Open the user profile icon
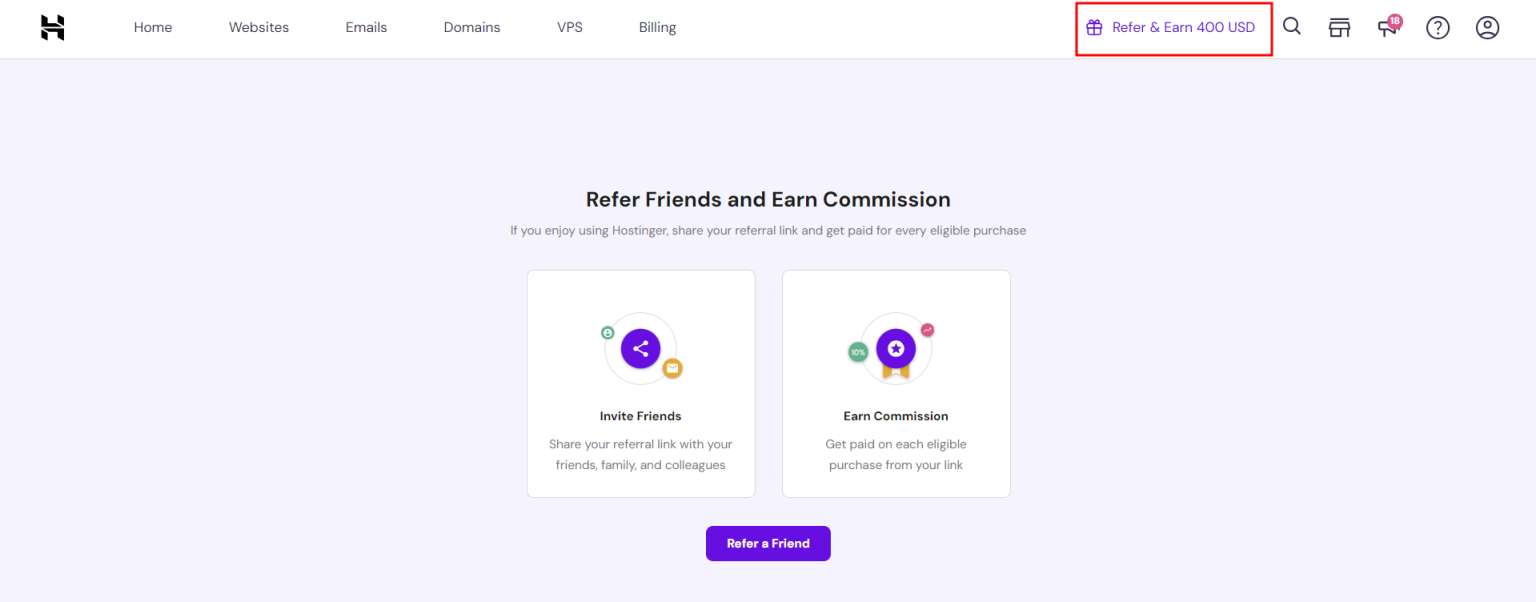 click(x=1487, y=28)
